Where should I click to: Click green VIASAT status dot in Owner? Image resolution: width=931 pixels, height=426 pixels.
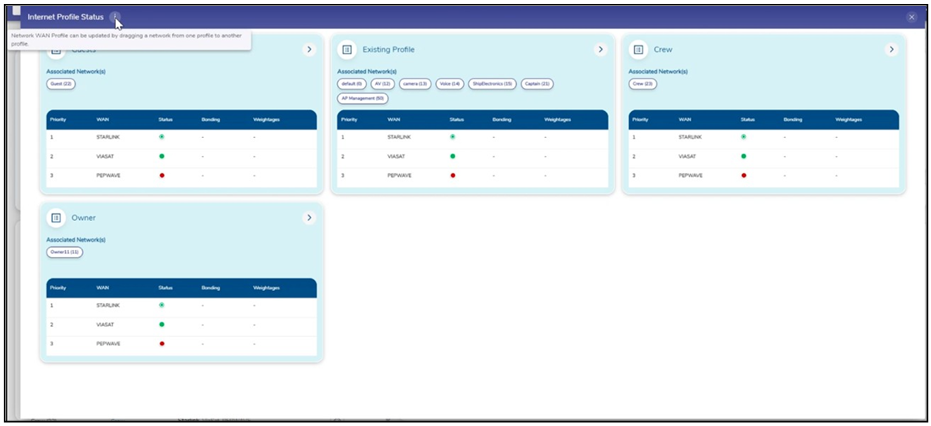click(x=161, y=324)
